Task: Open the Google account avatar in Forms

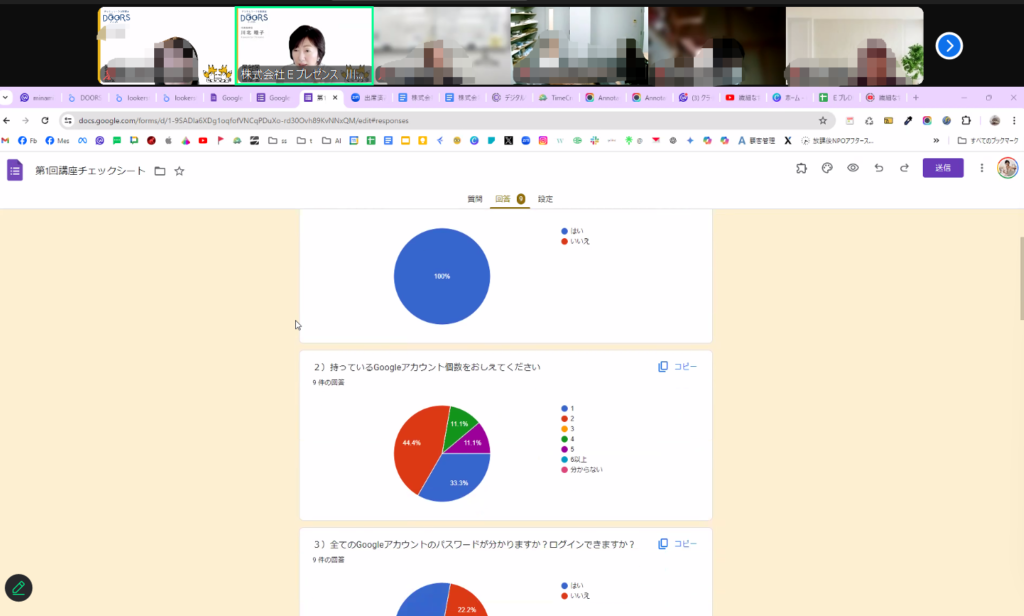Action: [1007, 168]
